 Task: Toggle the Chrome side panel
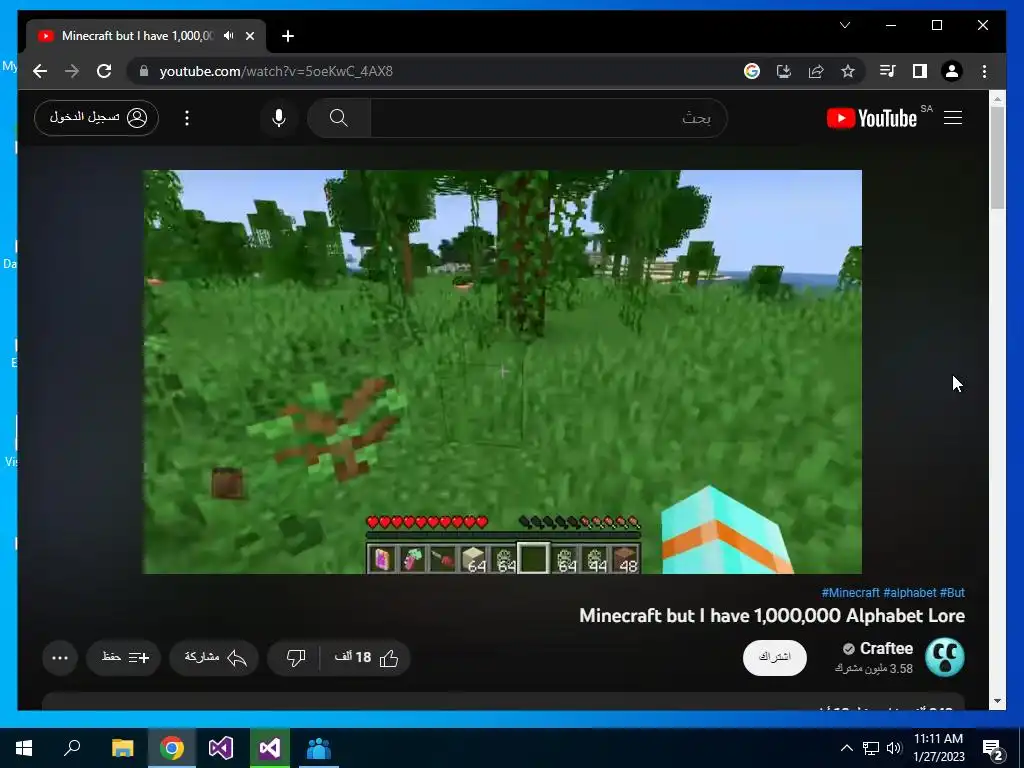(x=920, y=71)
